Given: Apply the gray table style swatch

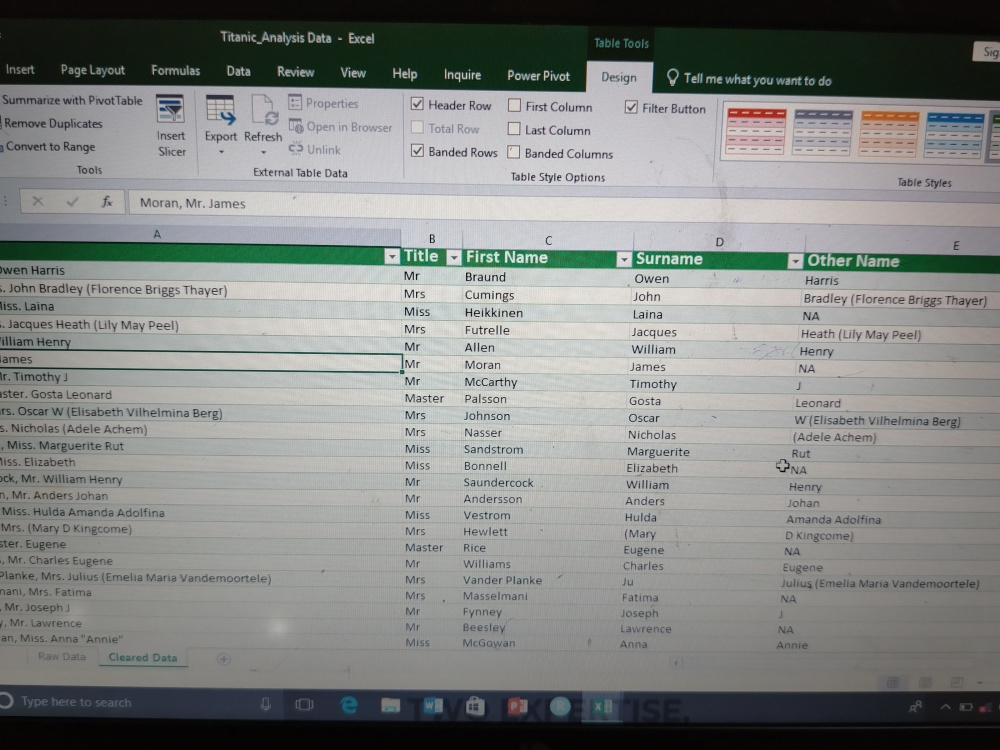Looking at the screenshot, I should (x=822, y=133).
